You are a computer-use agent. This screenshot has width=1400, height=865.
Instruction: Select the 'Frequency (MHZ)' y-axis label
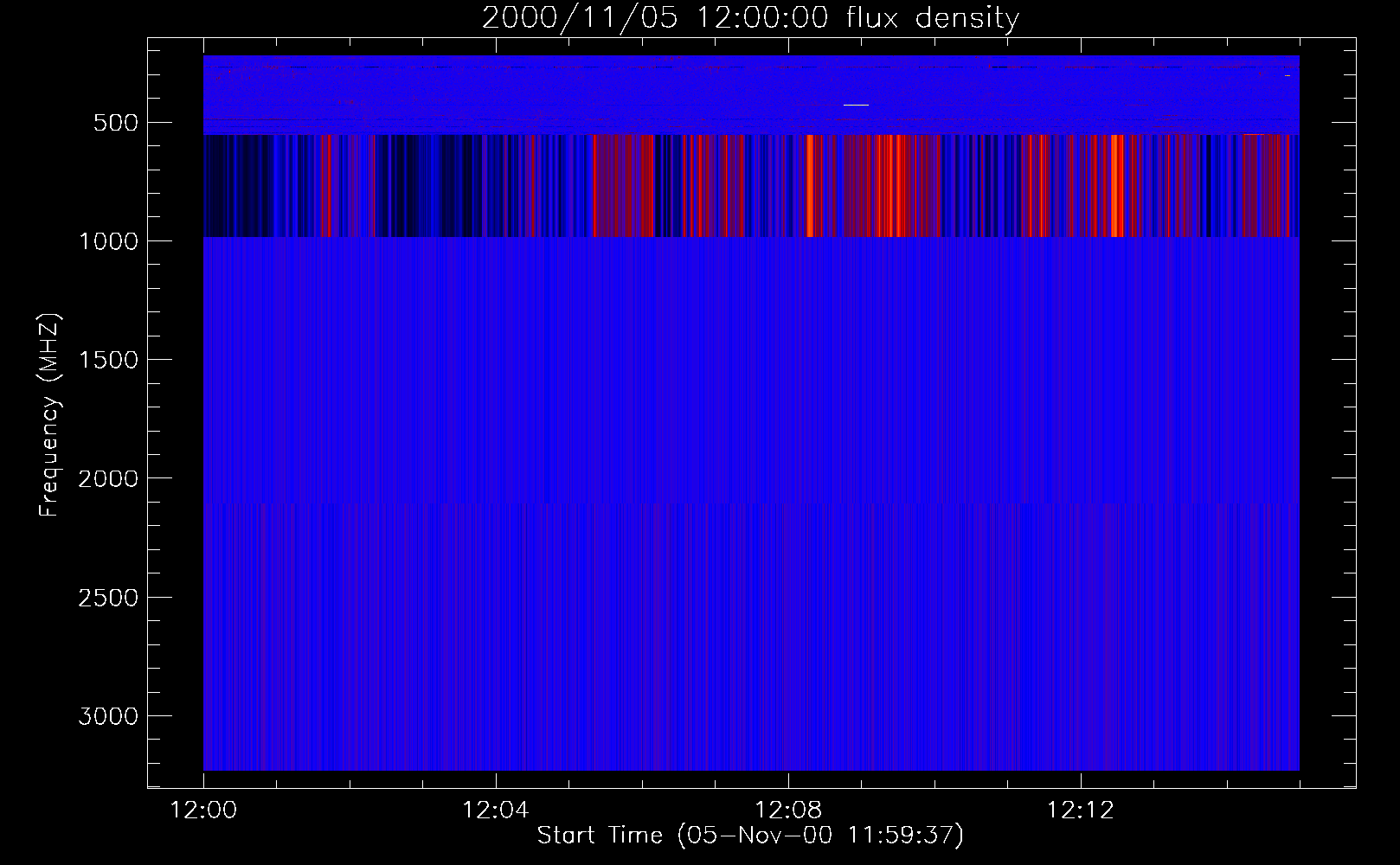pyautogui.click(x=50, y=416)
